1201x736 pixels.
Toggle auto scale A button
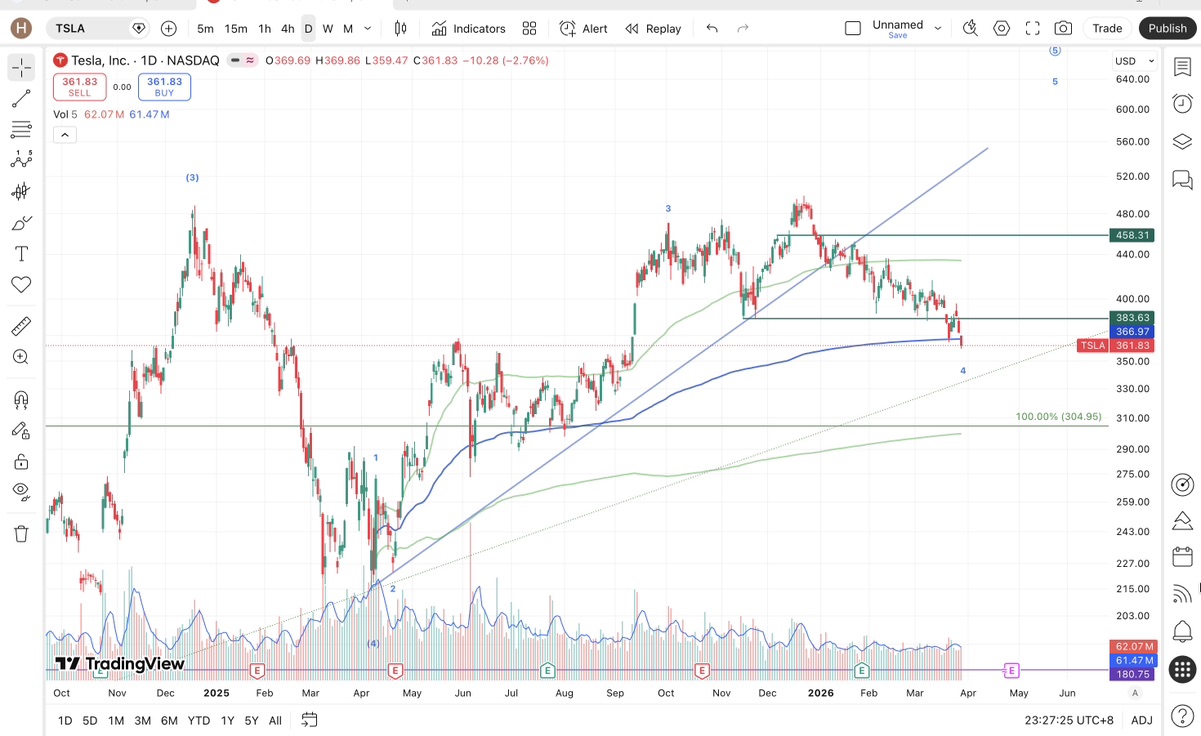tap(1134, 693)
